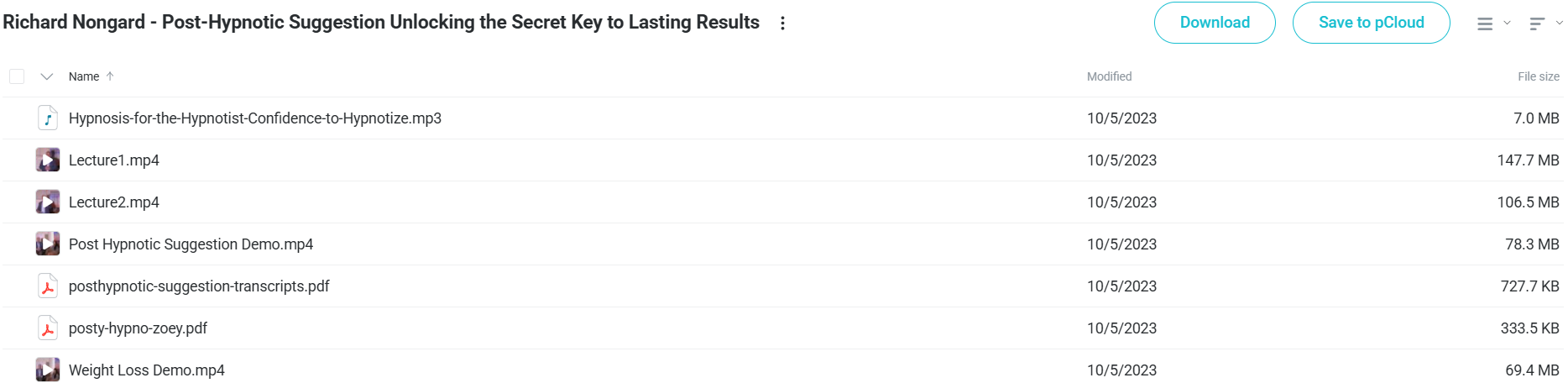The height and width of the screenshot is (383, 1568).
Task: Click the PDF icon for posthypnotic-suggestion-transcripts
Action: pos(48,286)
